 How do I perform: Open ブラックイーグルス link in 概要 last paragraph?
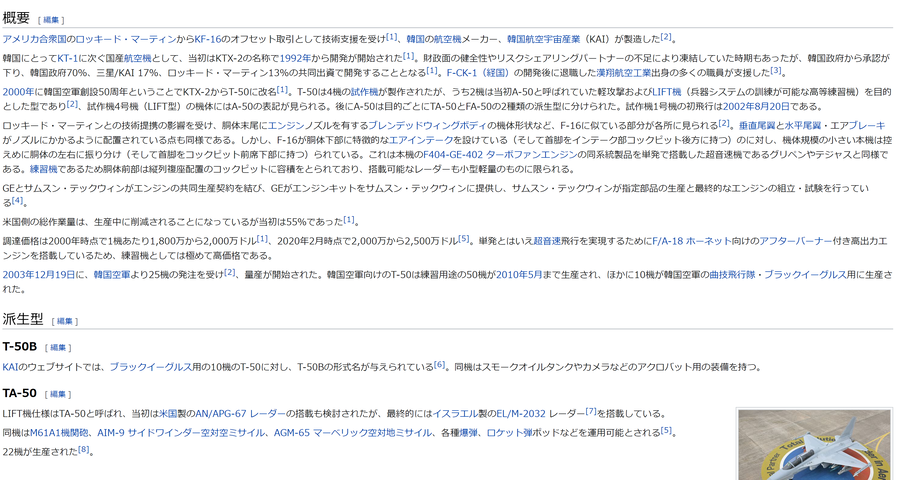(805, 275)
